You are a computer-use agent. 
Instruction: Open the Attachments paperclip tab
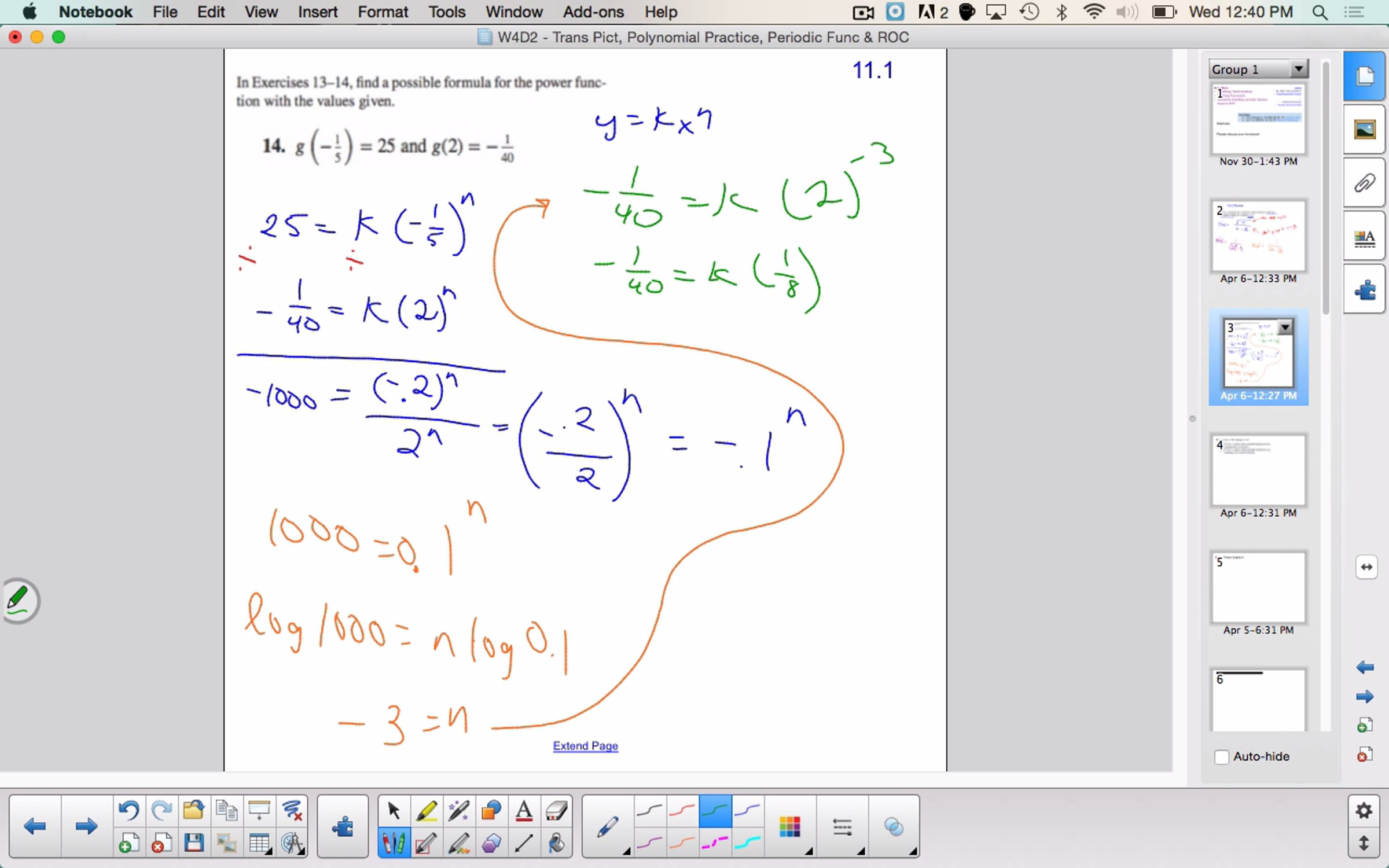pos(1364,183)
